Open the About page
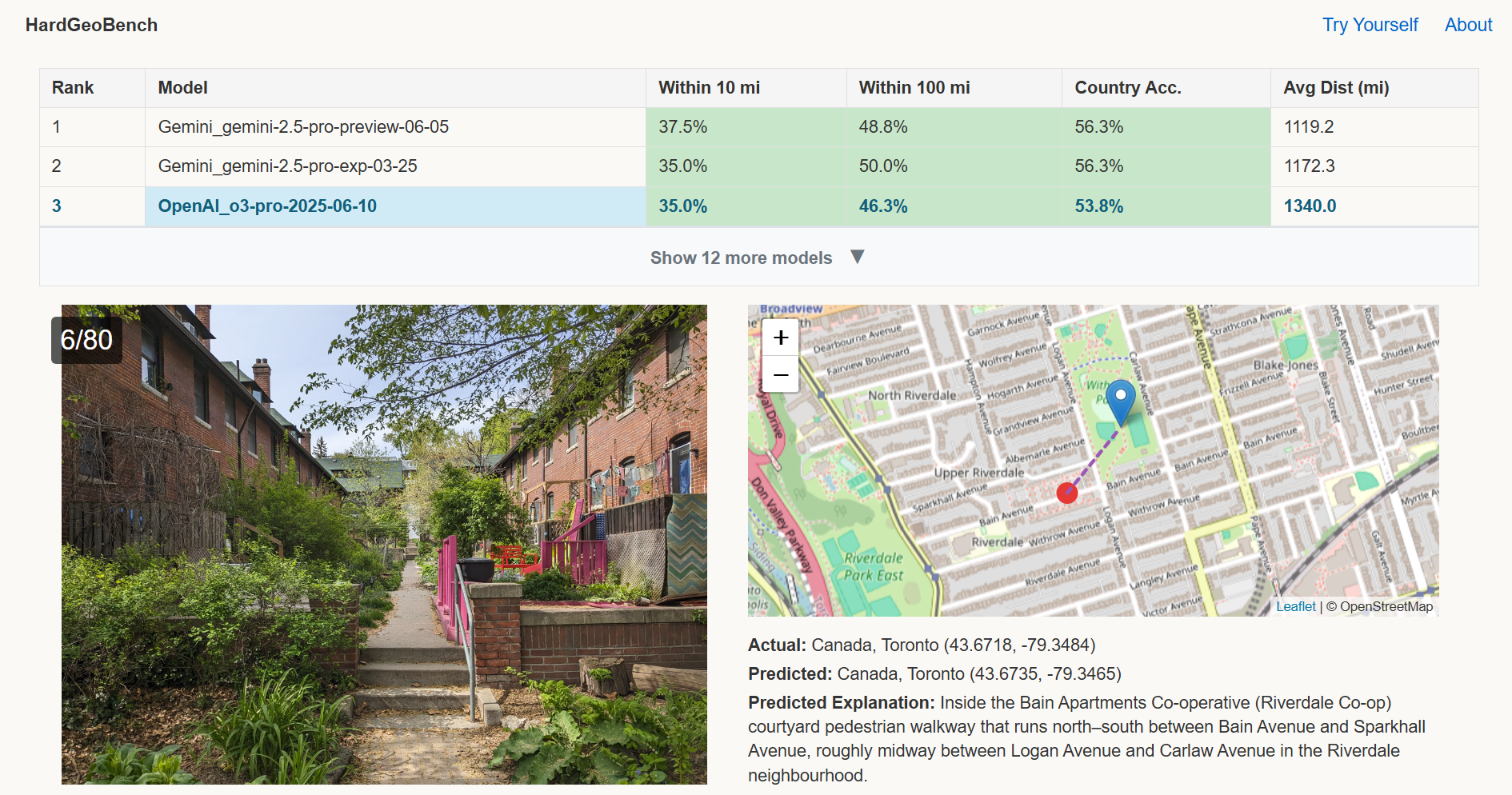 tap(1468, 25)
